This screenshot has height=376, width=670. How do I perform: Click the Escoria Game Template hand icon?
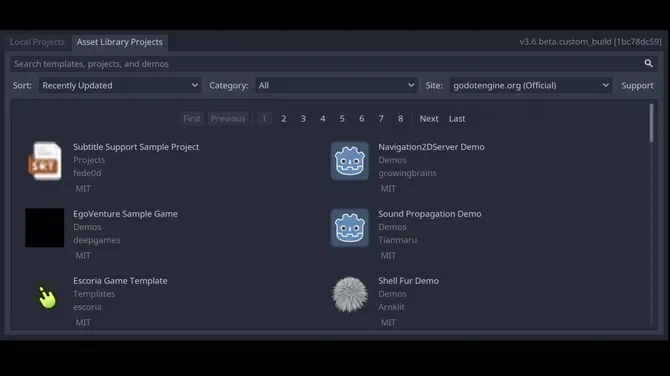47,297
